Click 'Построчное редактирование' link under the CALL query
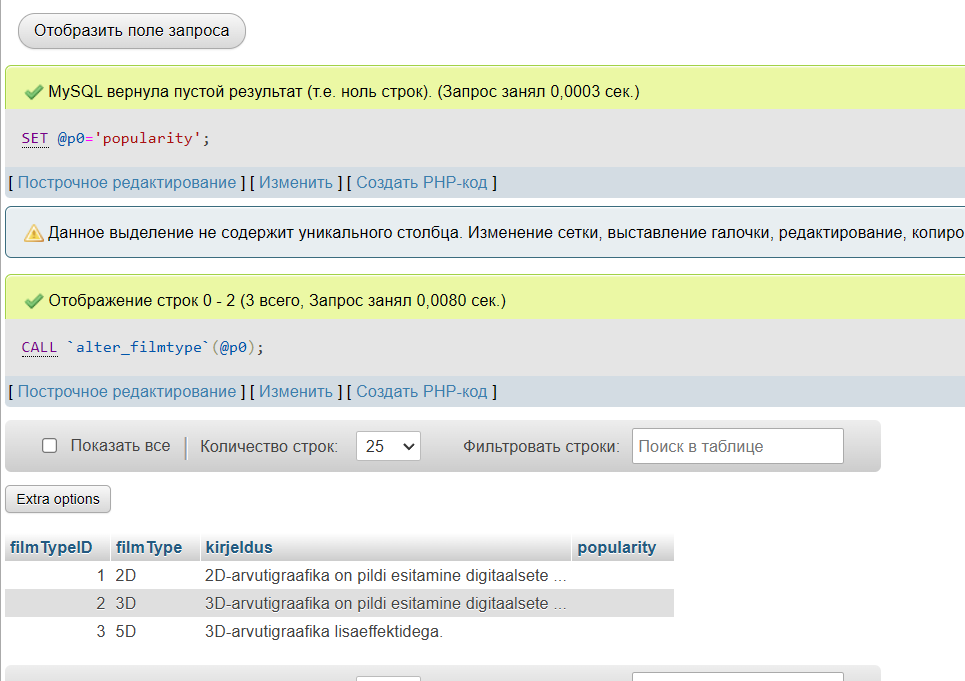Viewport: 965px width, 681px height. (x=127, y=392)
